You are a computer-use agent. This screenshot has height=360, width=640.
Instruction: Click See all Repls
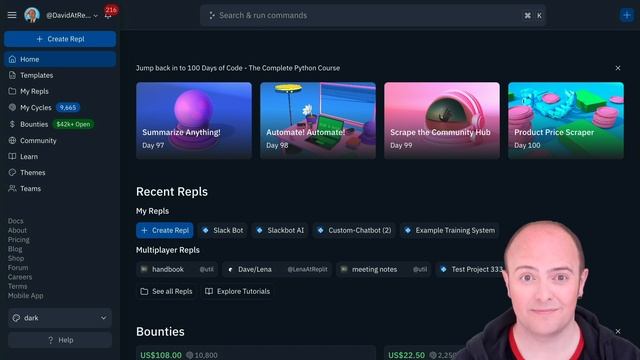167,291
